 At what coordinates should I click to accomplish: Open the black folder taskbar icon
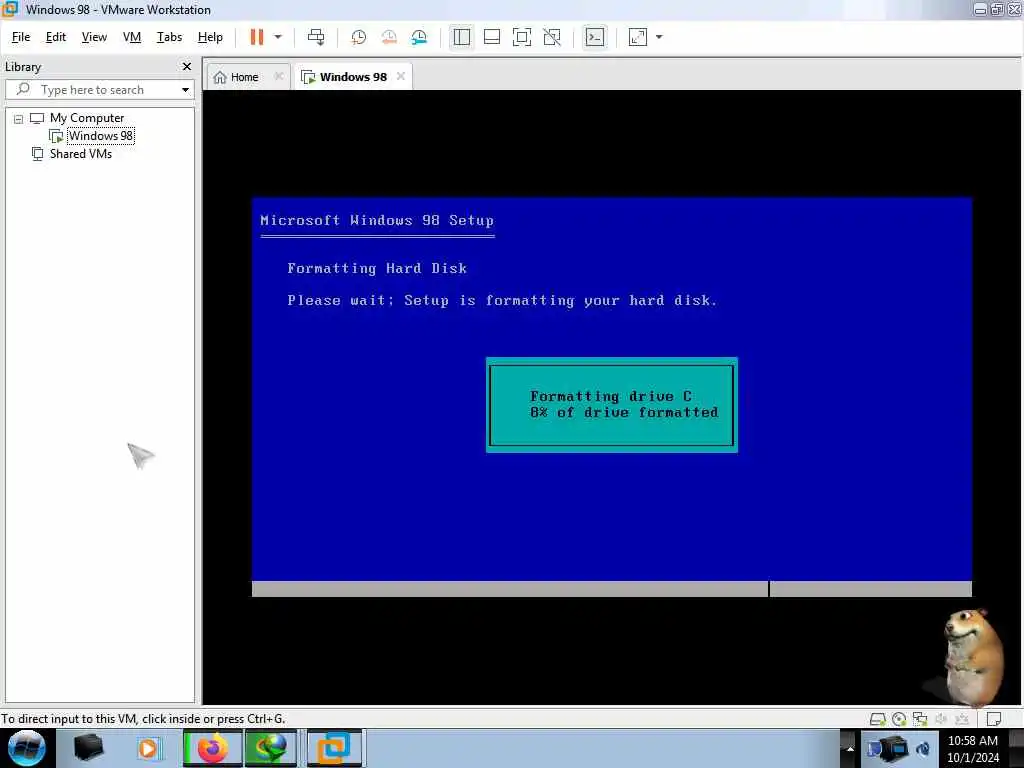pyautogui.click(x=88, y=748)
